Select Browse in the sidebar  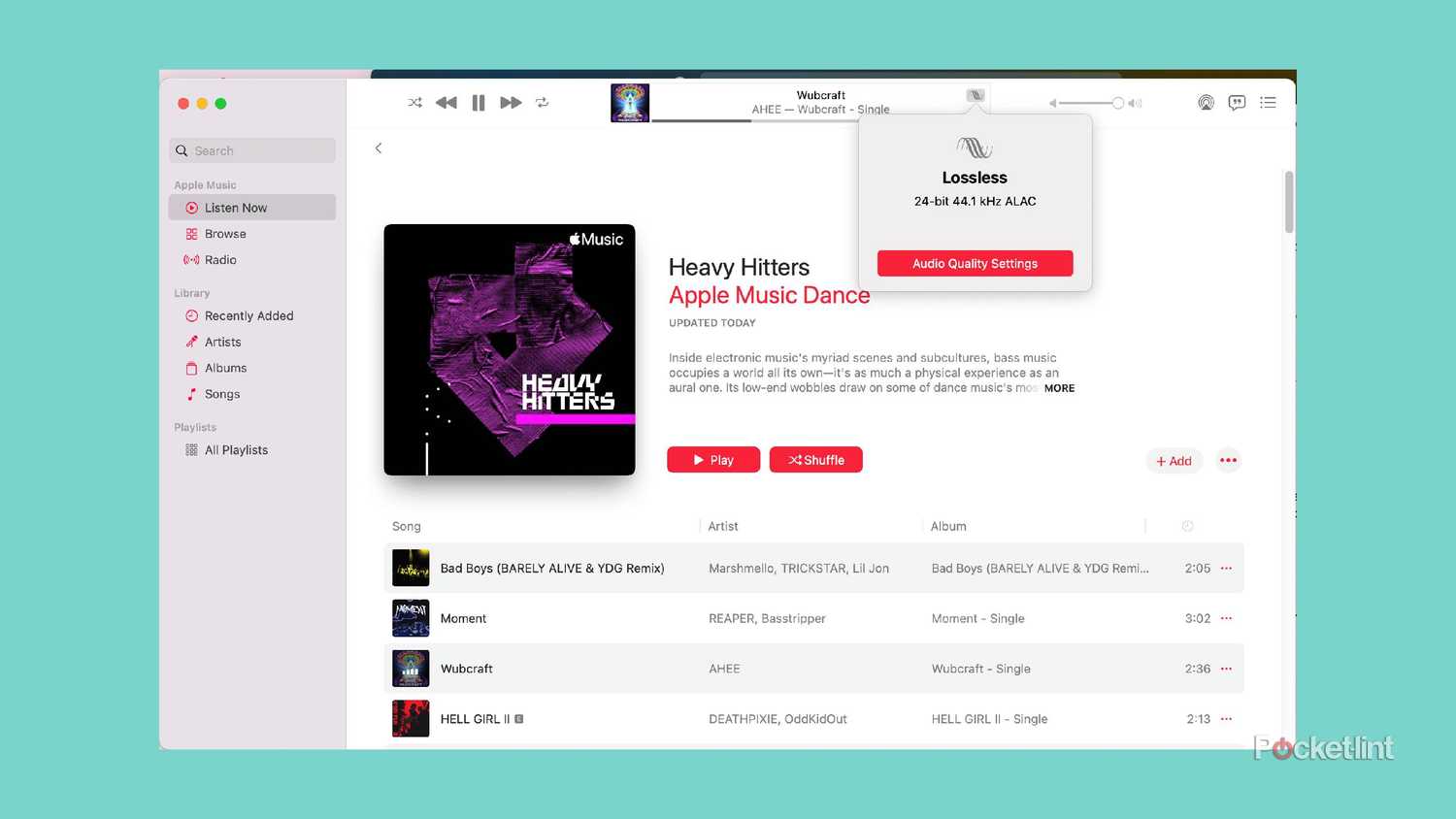(x=225, y=233)
